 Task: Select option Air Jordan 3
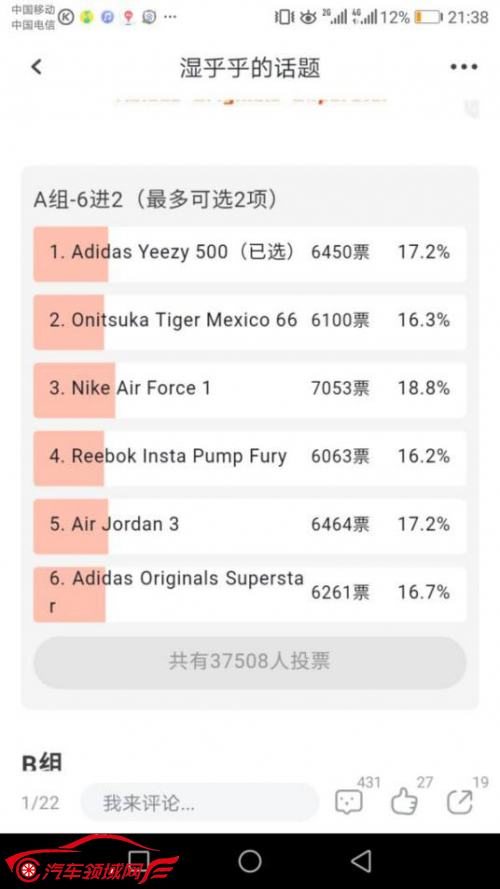[249, 526]
